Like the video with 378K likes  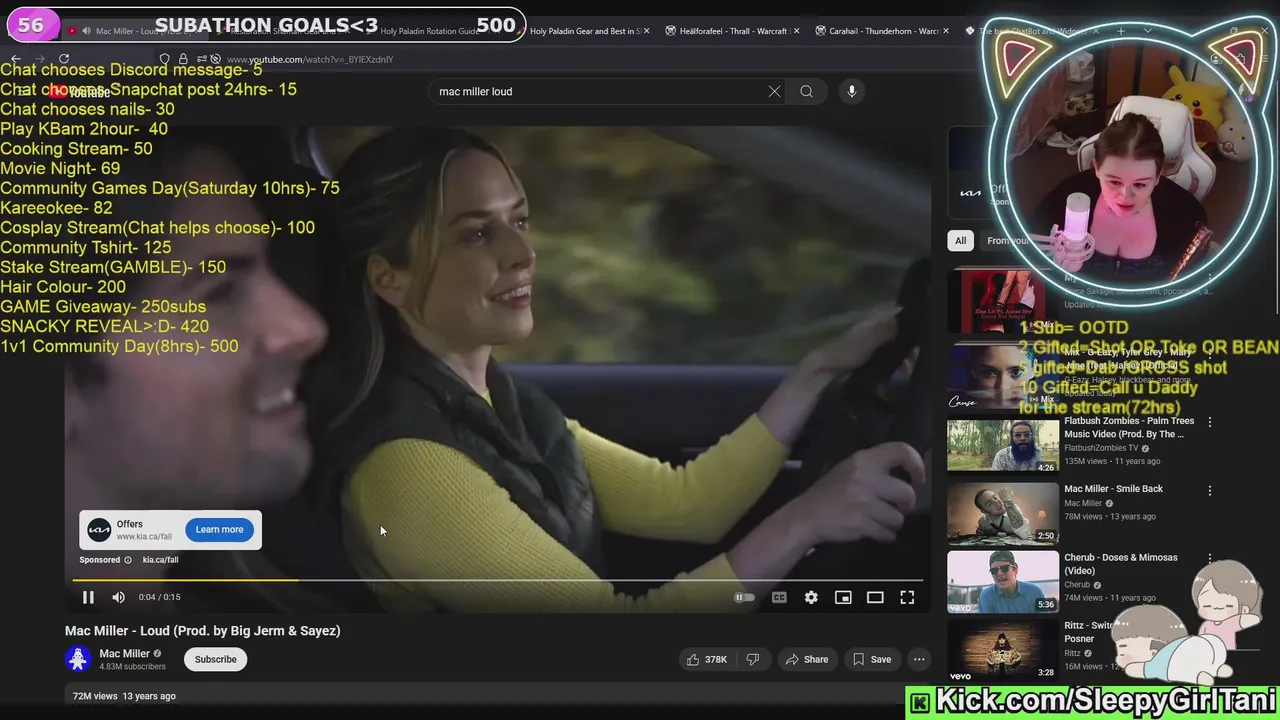point(705,659)
